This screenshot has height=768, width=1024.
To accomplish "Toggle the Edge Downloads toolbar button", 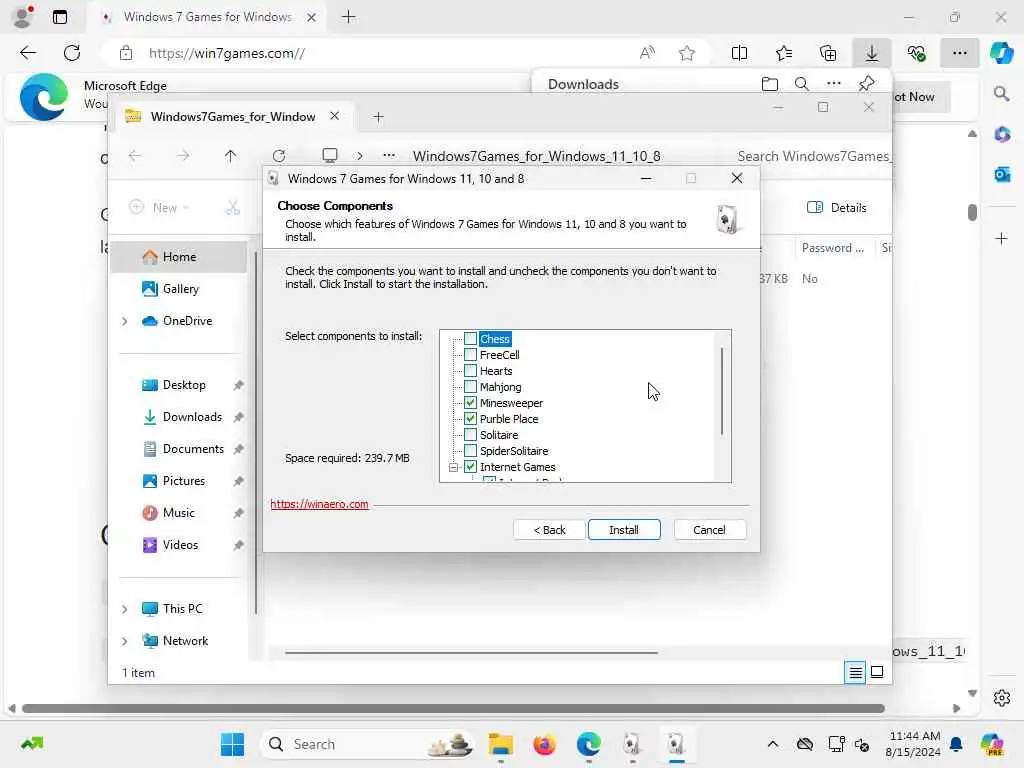I will coord(871,53).
